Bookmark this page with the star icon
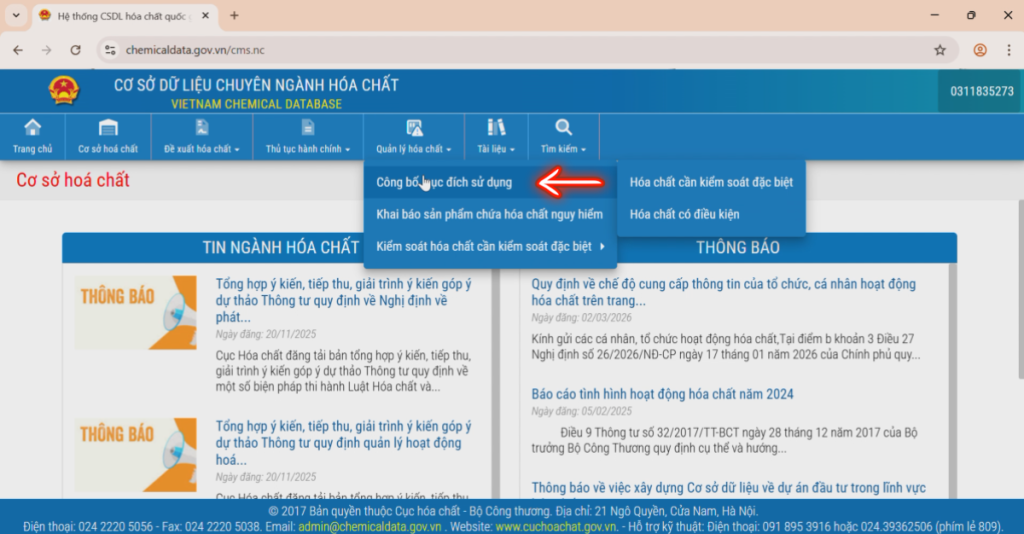 tap(940, 50)
